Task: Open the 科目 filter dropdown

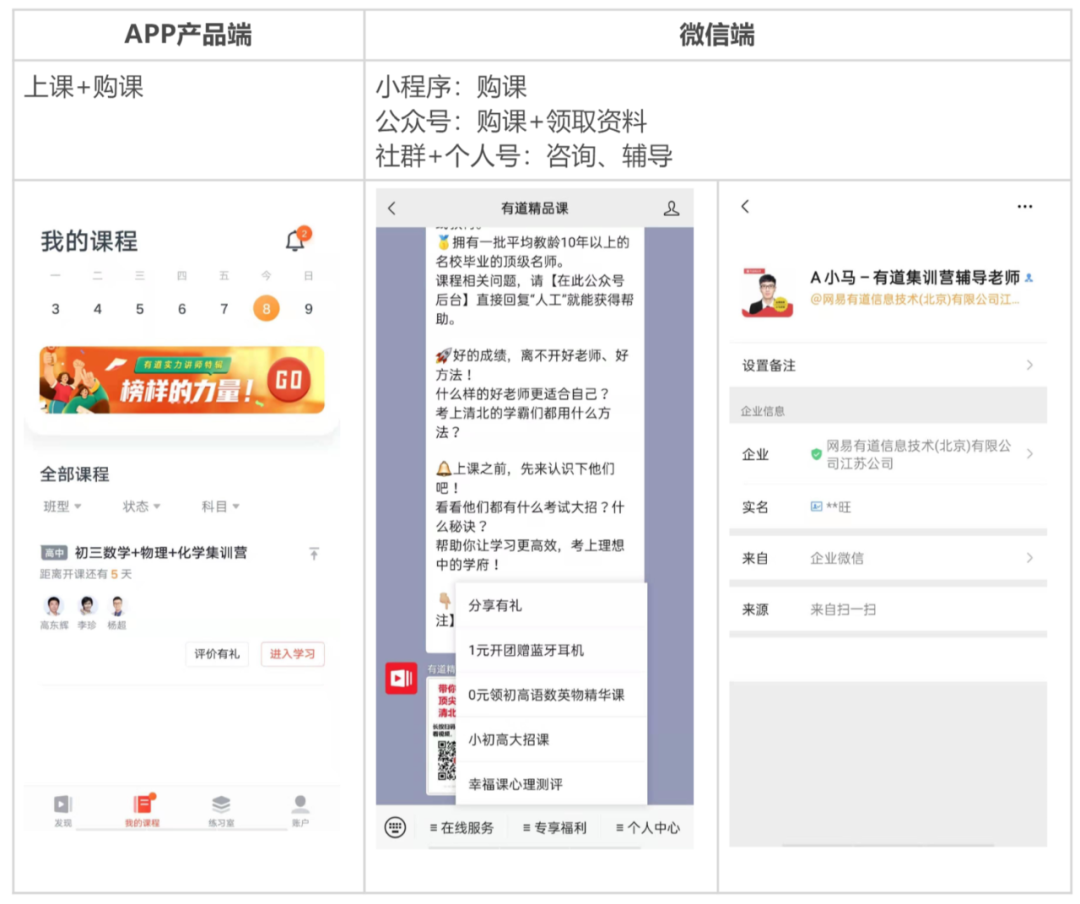Action: click(220, 506)
